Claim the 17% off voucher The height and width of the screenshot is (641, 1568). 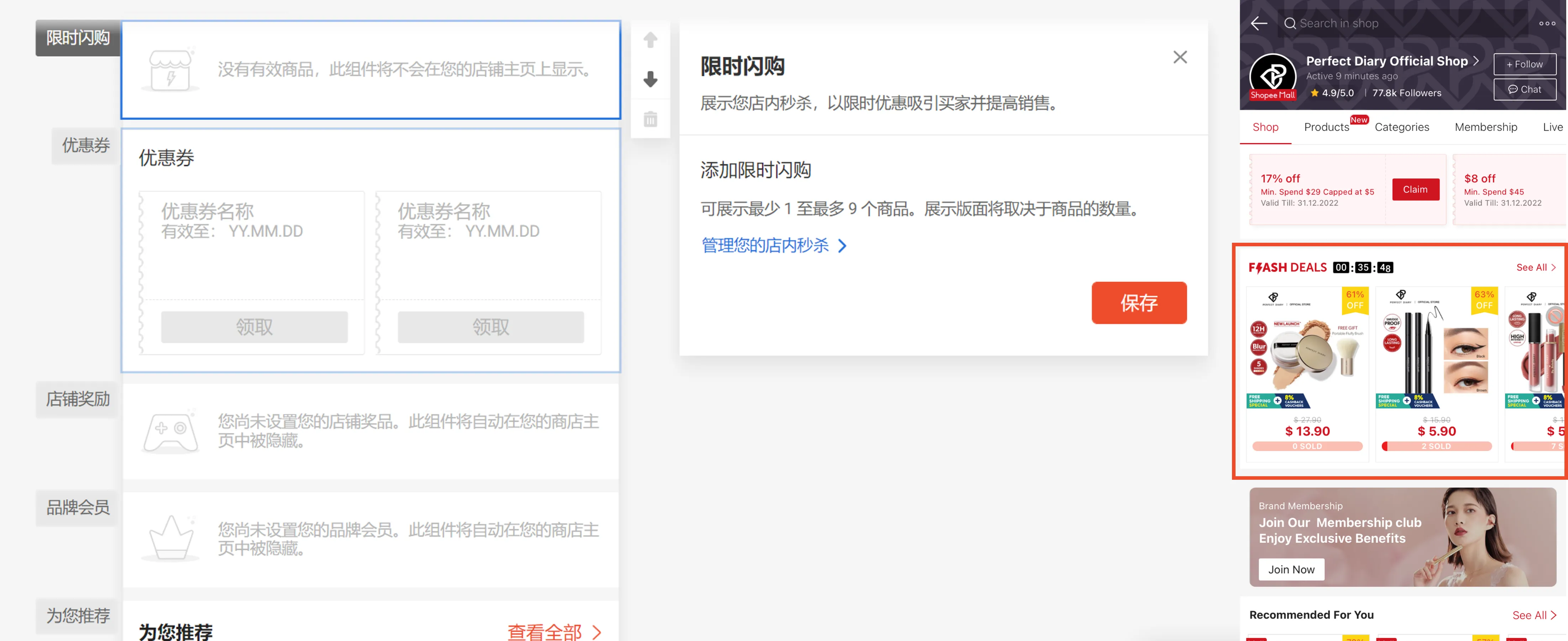1416,189
